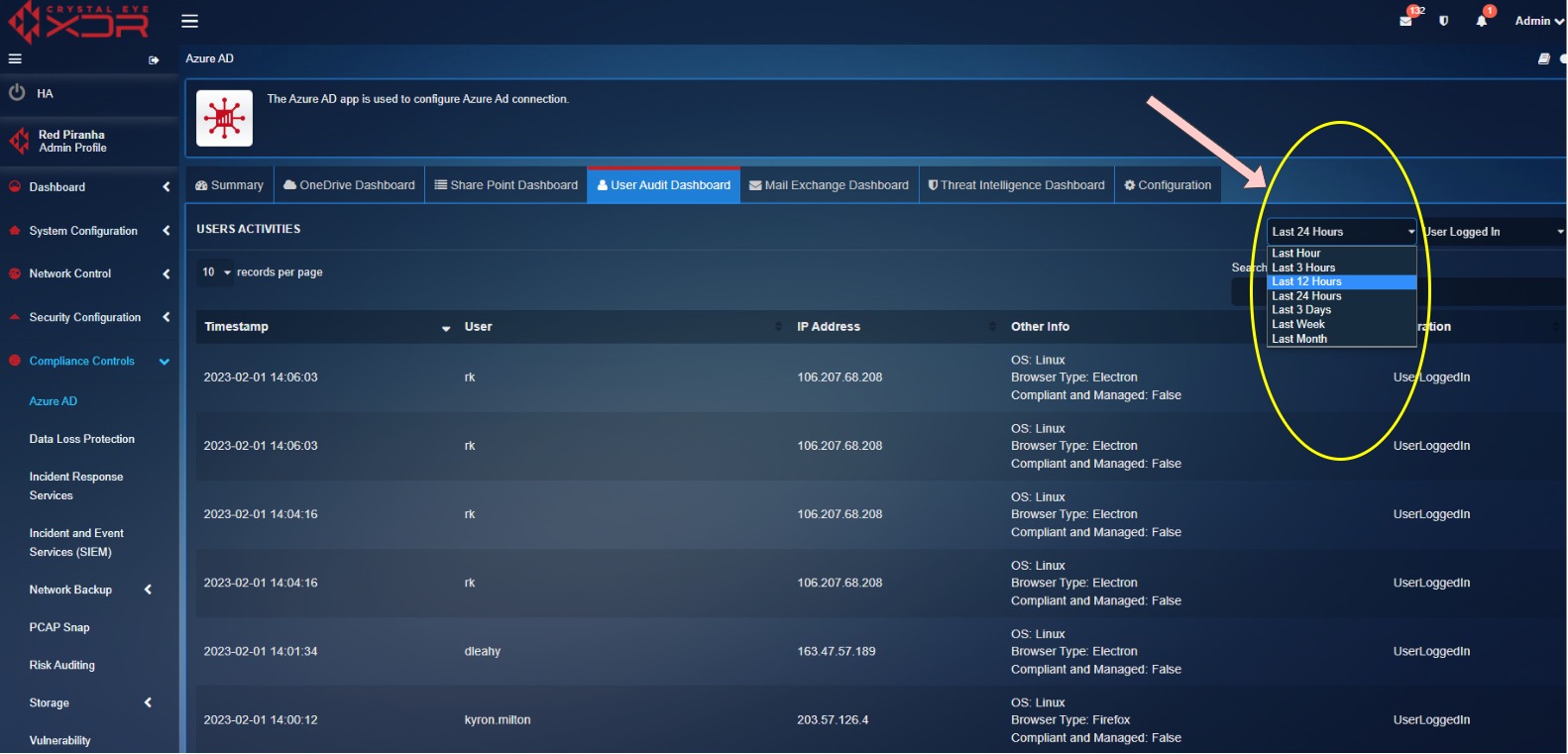This screenshot has height=754, width=1568.
Task: Select Last 3 Hours option
Action: click(1342, 268)
